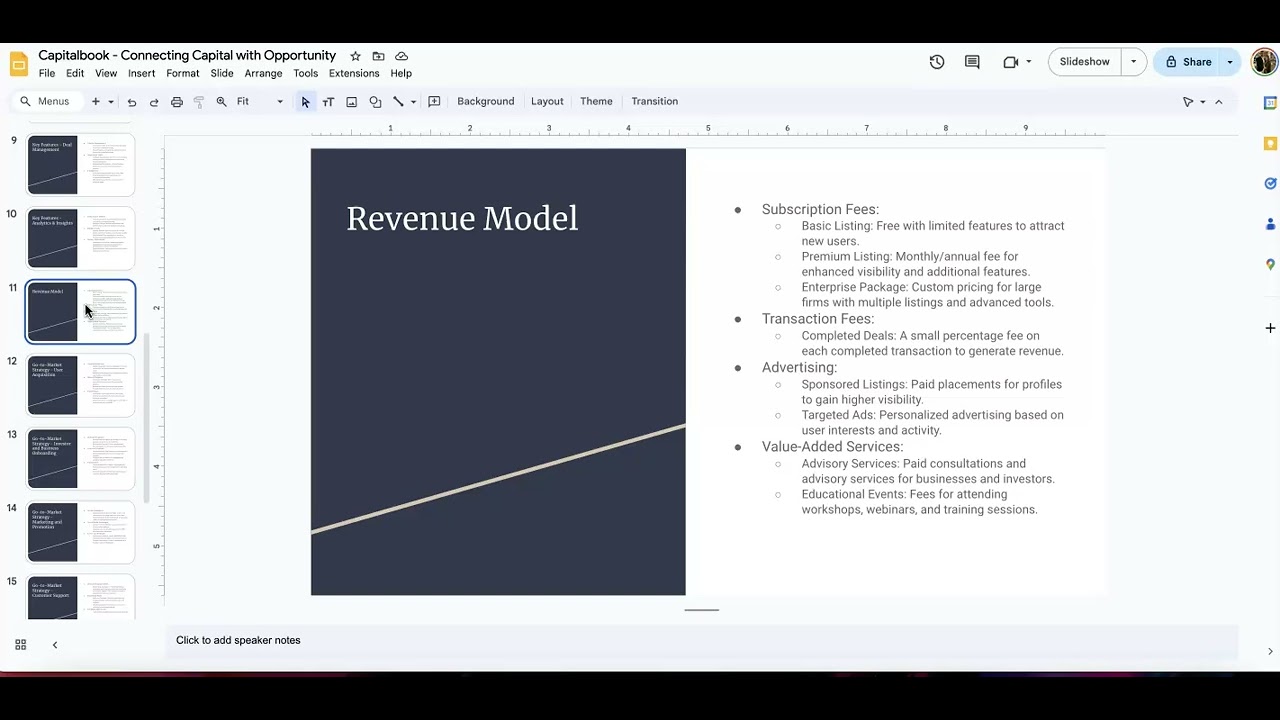
Task: Select the Line tool icon
Action: tap(398, 102)
